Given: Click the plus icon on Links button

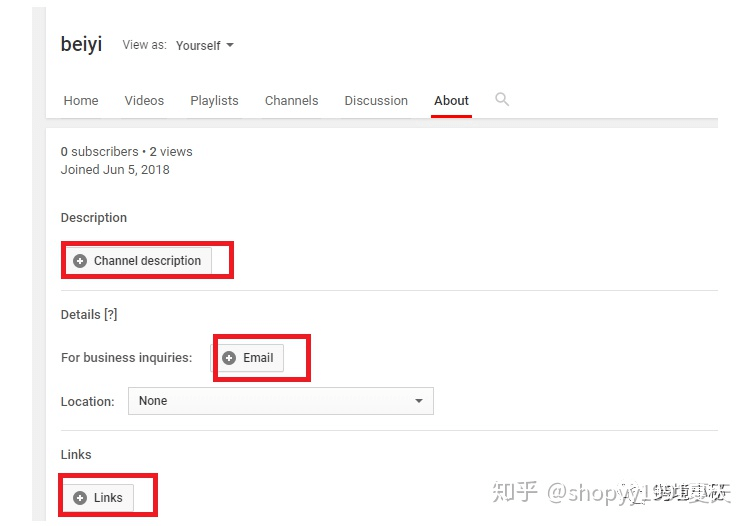Looking at the screenshot, I should (80, 498).
